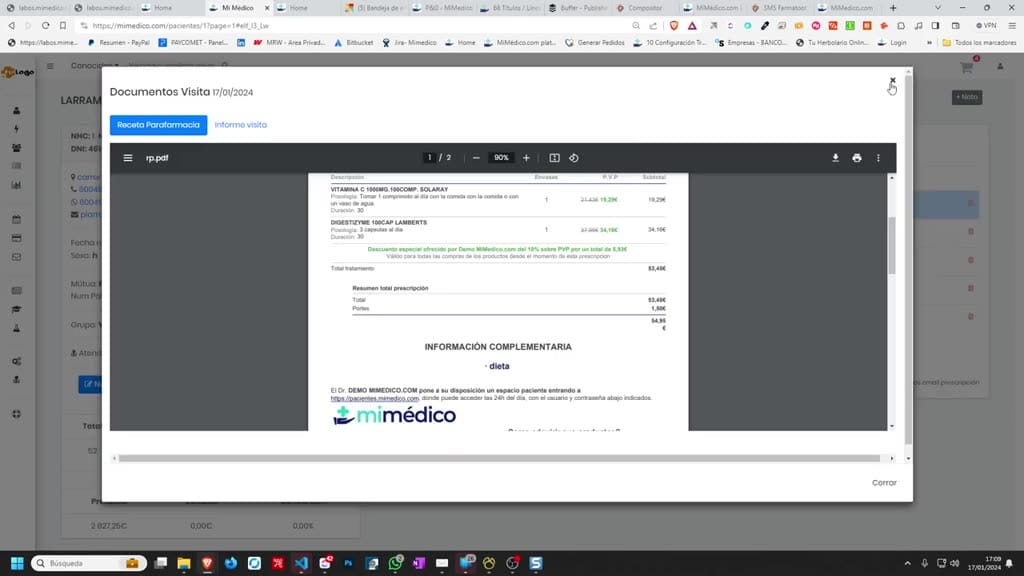Switch to Informe visita tab

coord(240,125)
